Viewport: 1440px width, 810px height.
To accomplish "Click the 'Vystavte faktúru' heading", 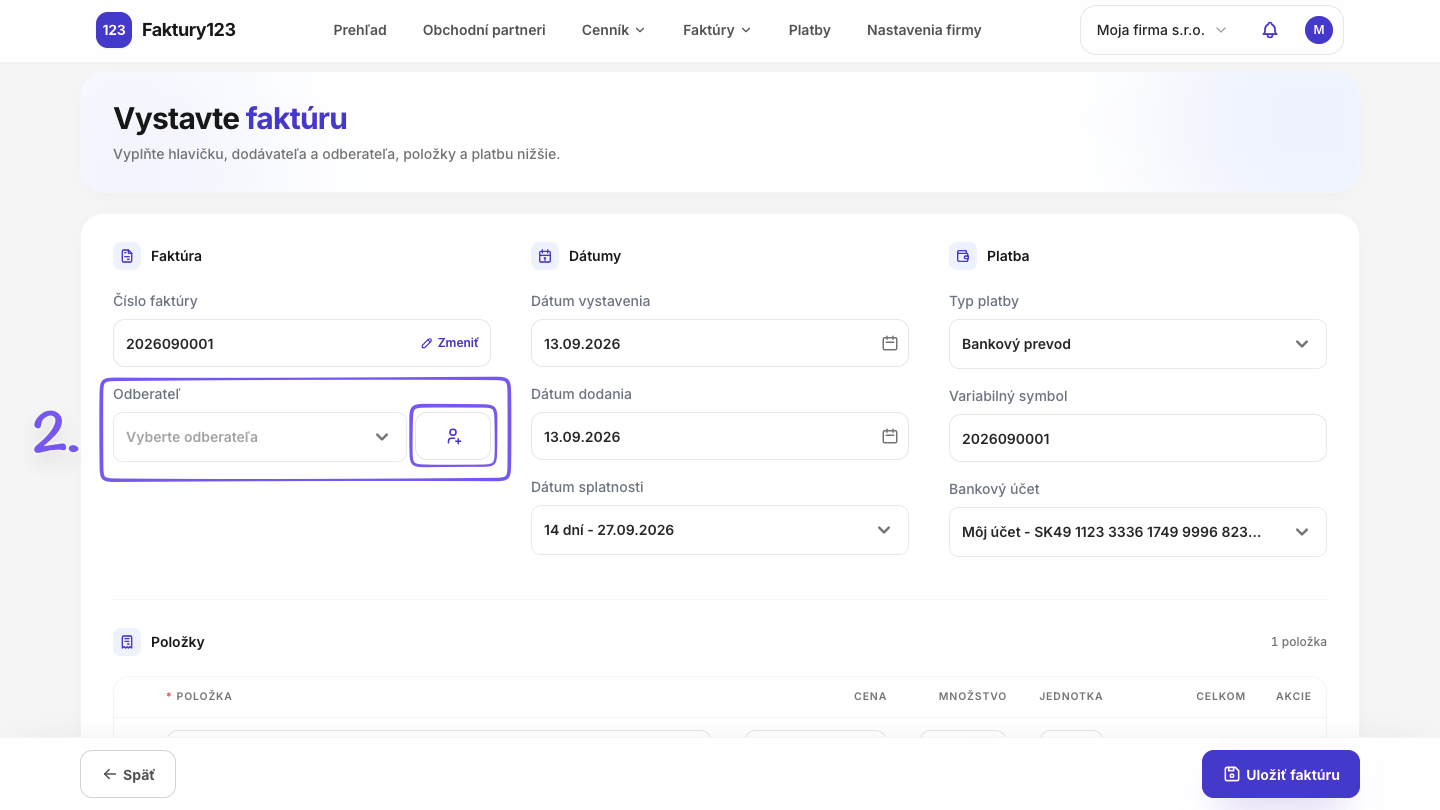I will coord(230,118).
